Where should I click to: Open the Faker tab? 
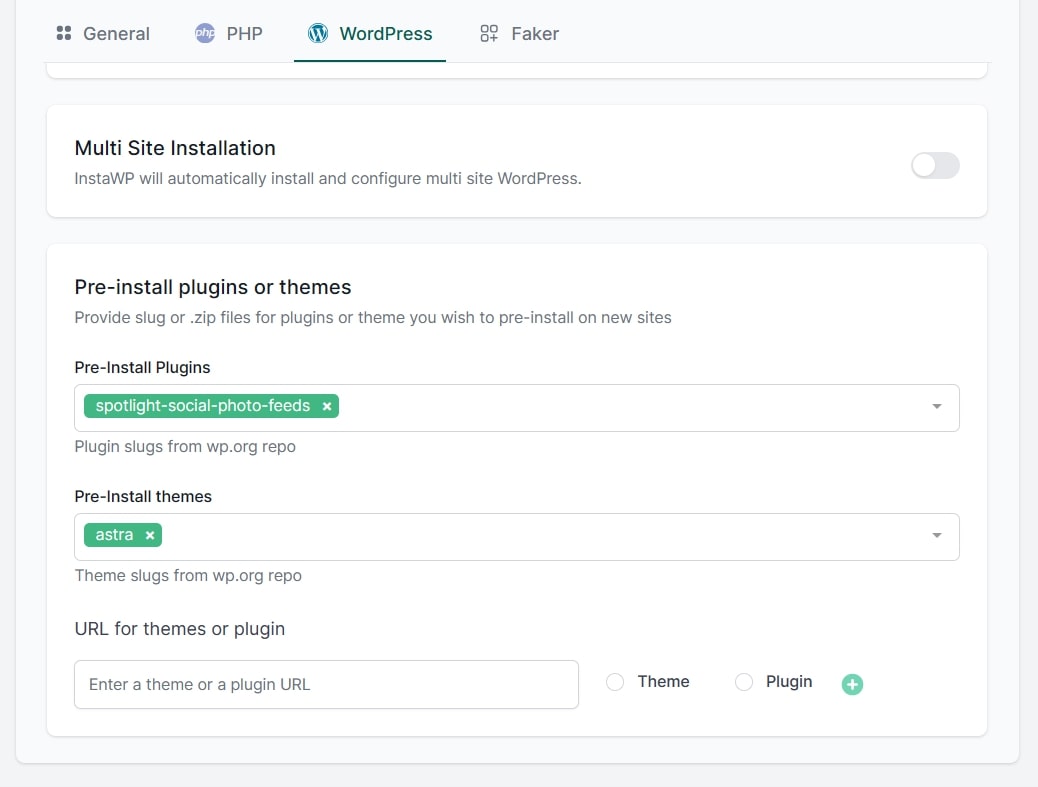point(519,34)
